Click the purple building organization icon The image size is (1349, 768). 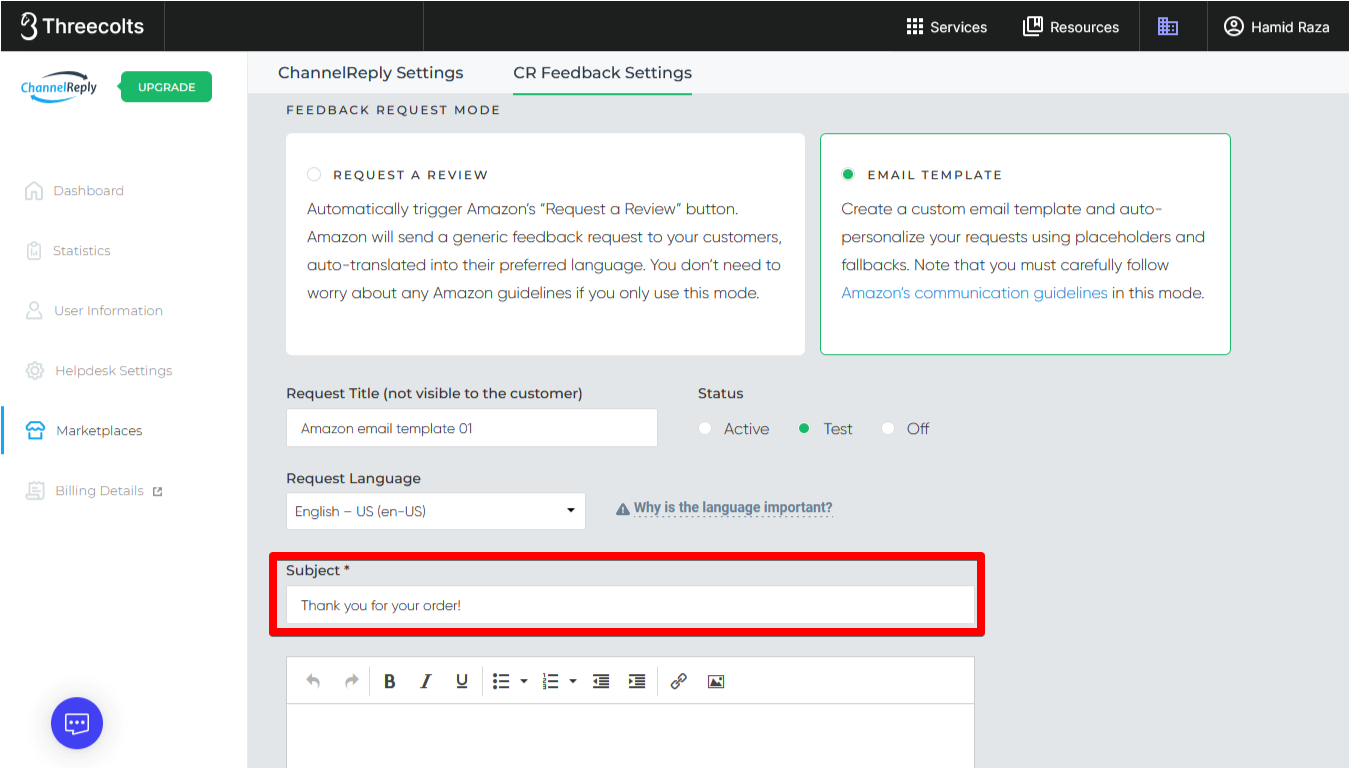[x=1167, y=27]
